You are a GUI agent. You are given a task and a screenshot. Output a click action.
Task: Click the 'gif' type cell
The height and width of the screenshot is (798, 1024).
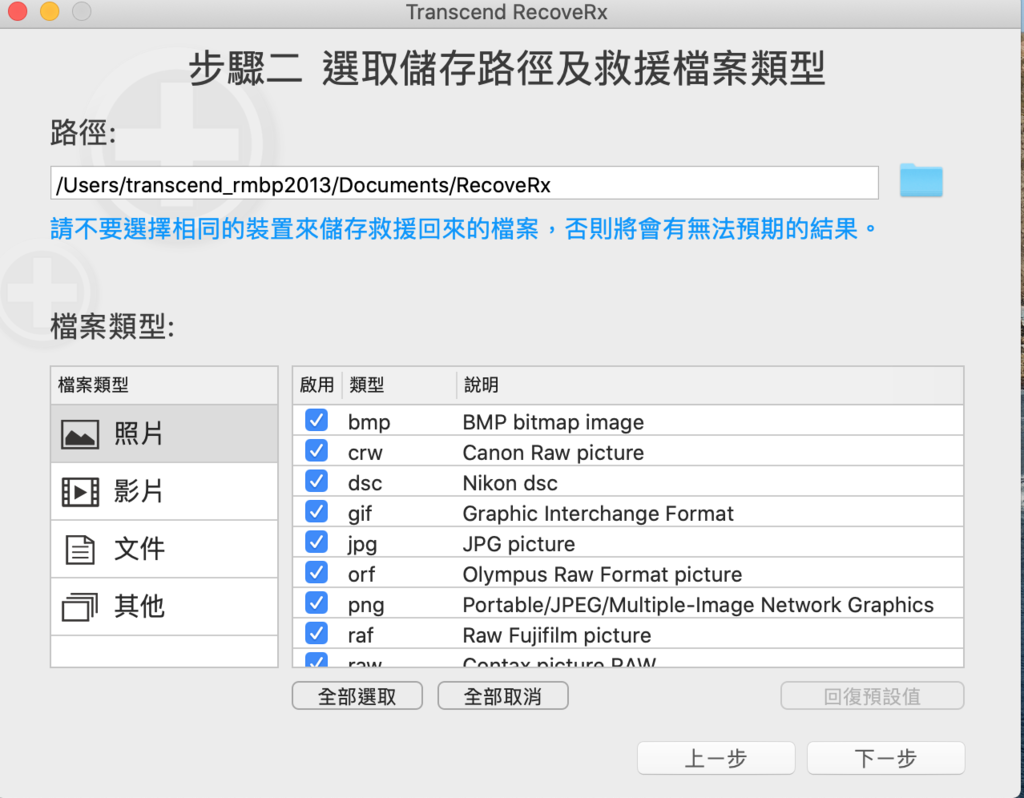[x=360, y=515]
